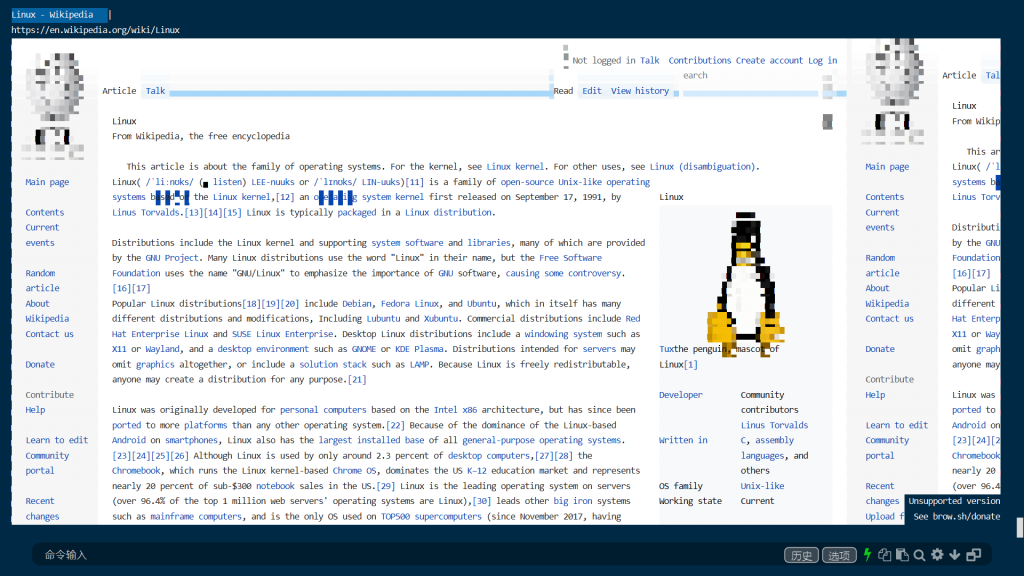Click the Red Hat Enterprise Linux link
The image size is (1024, 576).
click(160, 334)
